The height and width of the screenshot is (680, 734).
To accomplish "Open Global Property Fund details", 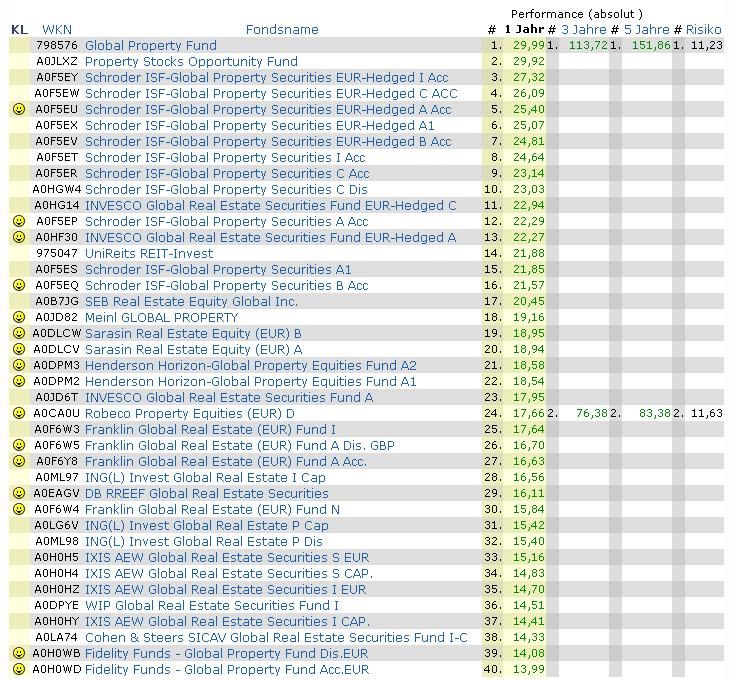I will (151, 45).
